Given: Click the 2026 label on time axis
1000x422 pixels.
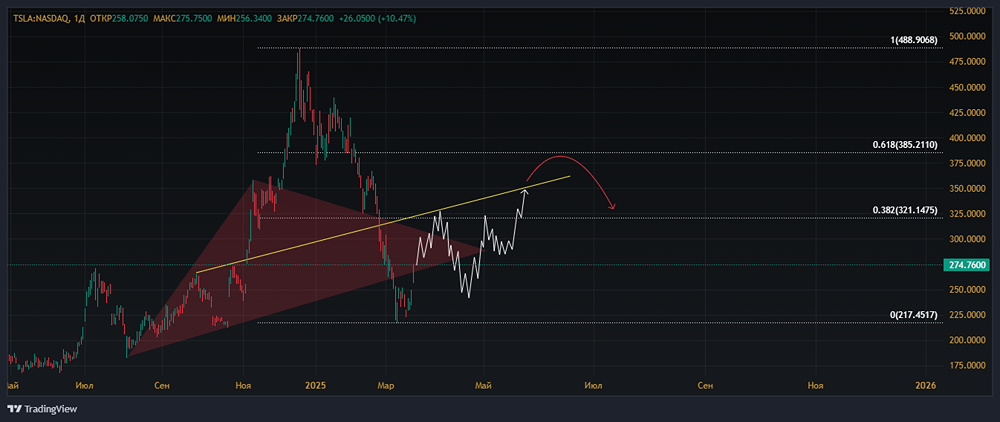Looking at the screenshot, I should tap(925, 386).
